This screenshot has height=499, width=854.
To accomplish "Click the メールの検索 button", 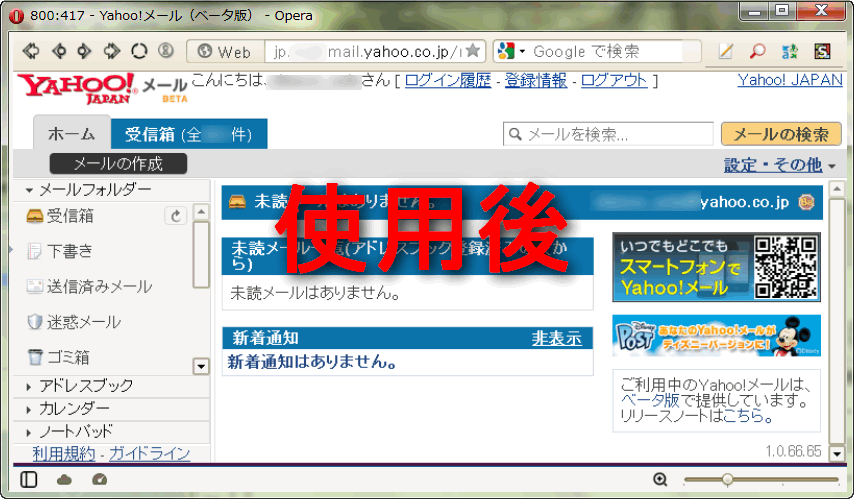I will (x=781, y=134).
